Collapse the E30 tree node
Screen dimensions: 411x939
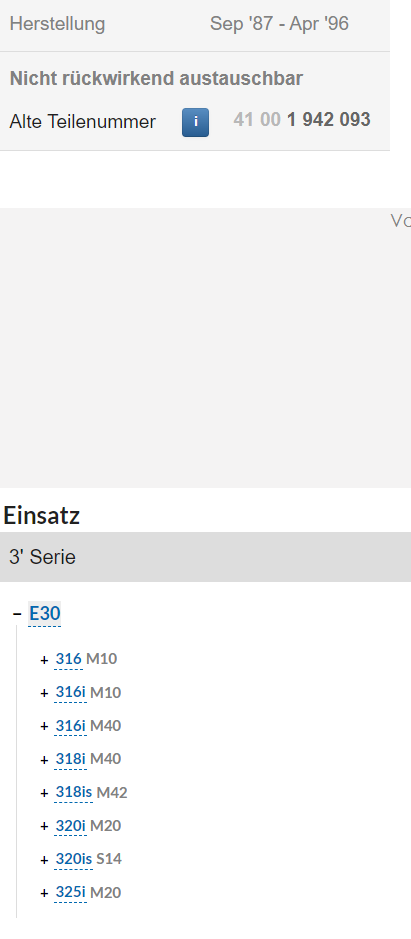click(17, 614)
